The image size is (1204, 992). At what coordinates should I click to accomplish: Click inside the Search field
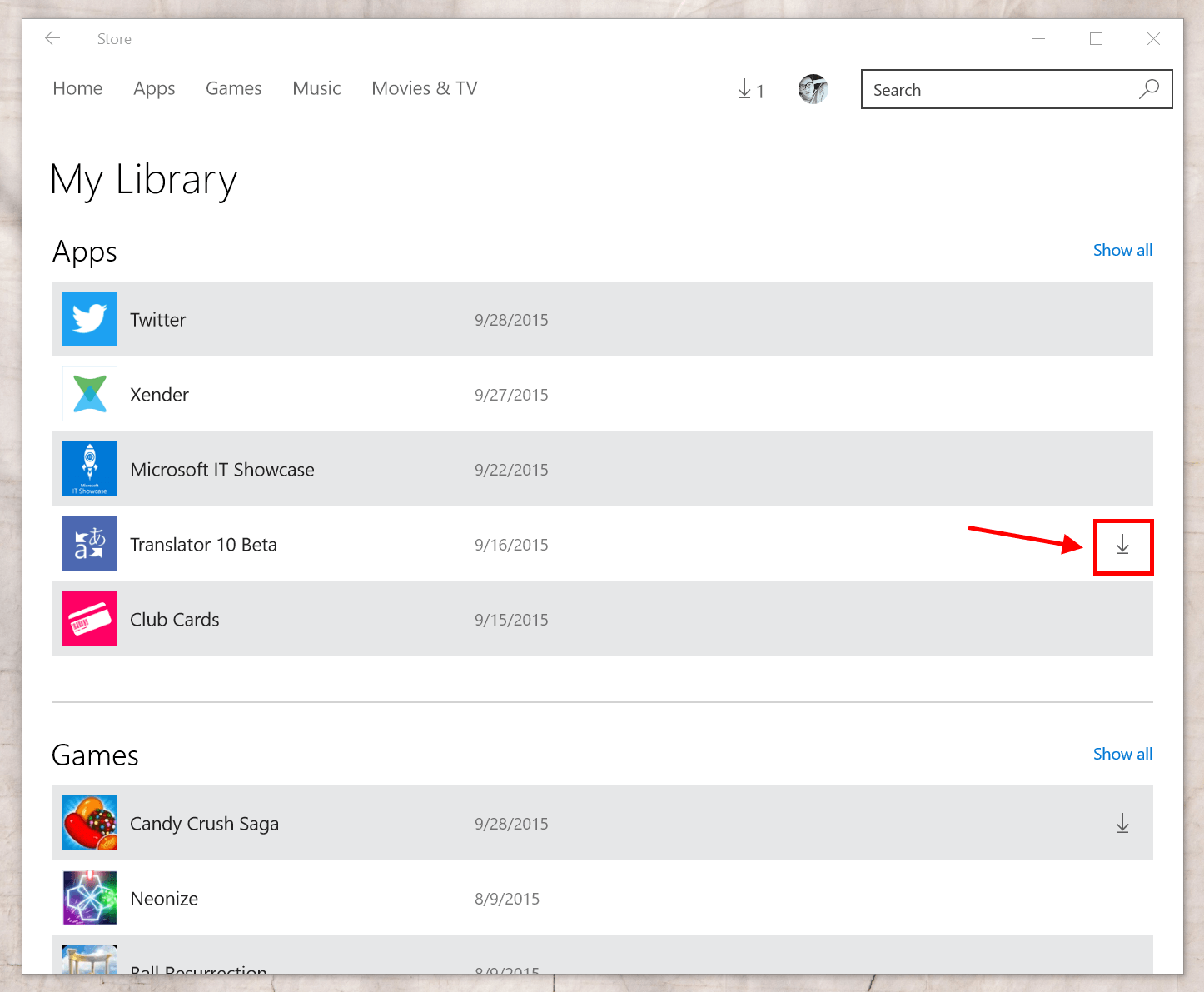tap(983, 89)
